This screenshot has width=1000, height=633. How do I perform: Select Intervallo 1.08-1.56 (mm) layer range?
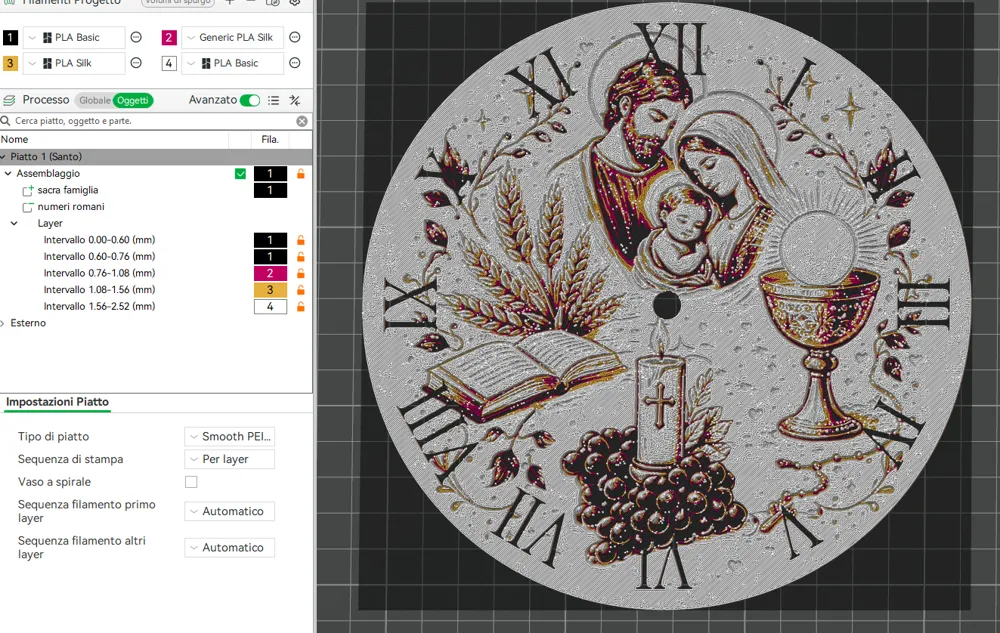[x=99, y=290]
